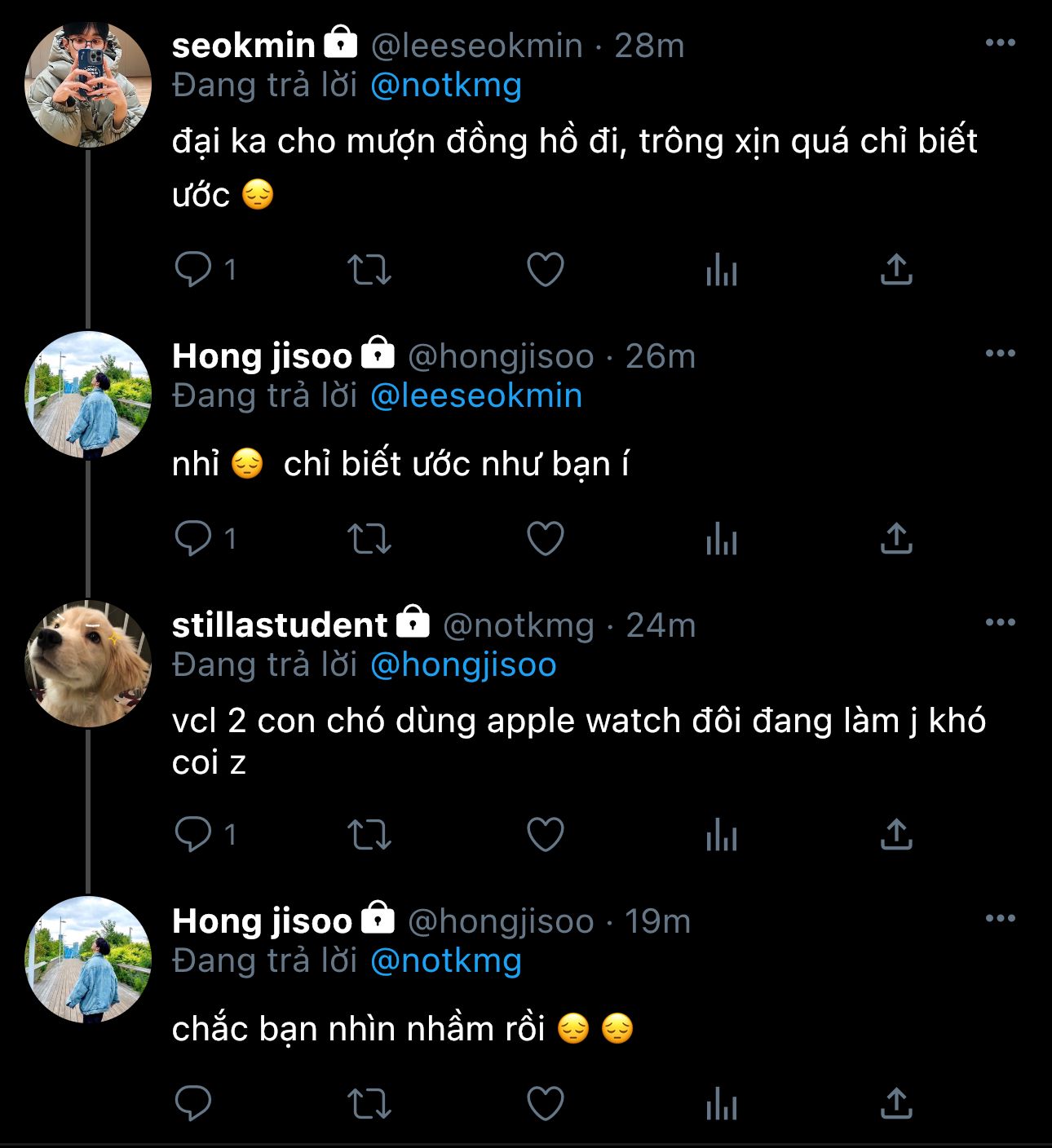This screenshot has width=1052, height=1148.
Task: Like Hong jisoo's 26m tweet
Action: (546, 538)
